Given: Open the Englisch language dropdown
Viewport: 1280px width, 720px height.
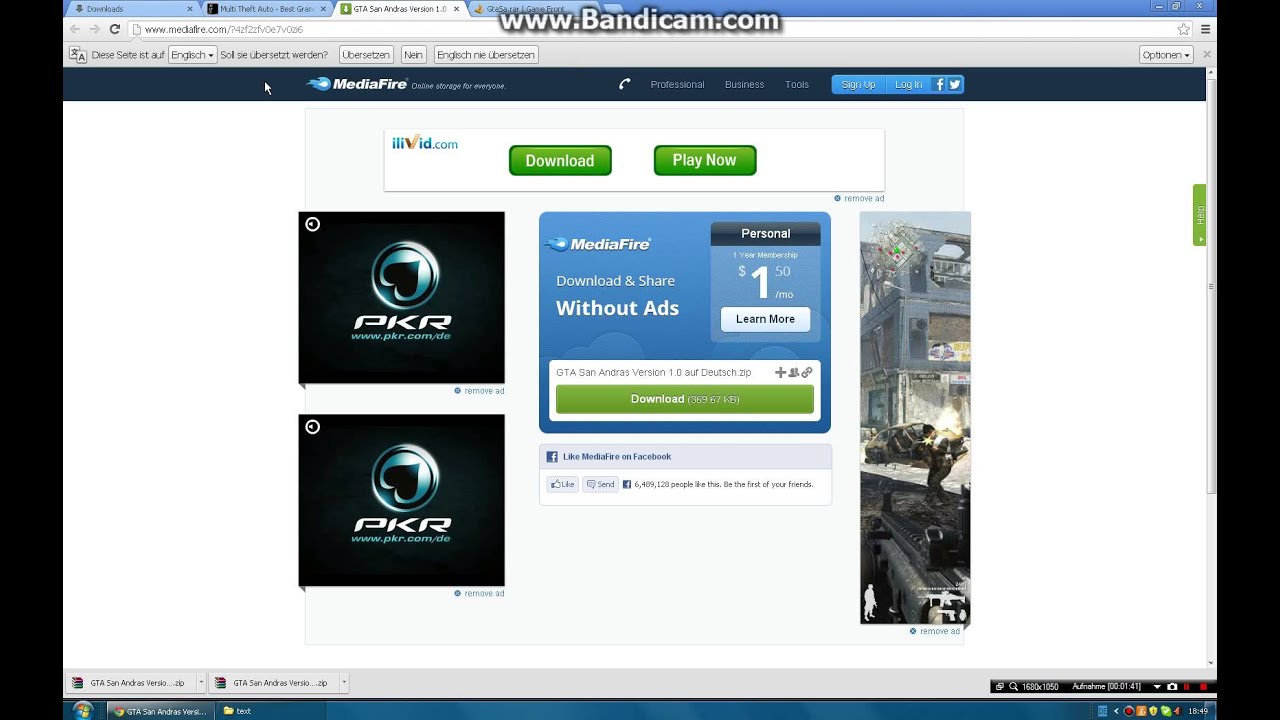Looking at the screenshot, I should pos(192,55).
